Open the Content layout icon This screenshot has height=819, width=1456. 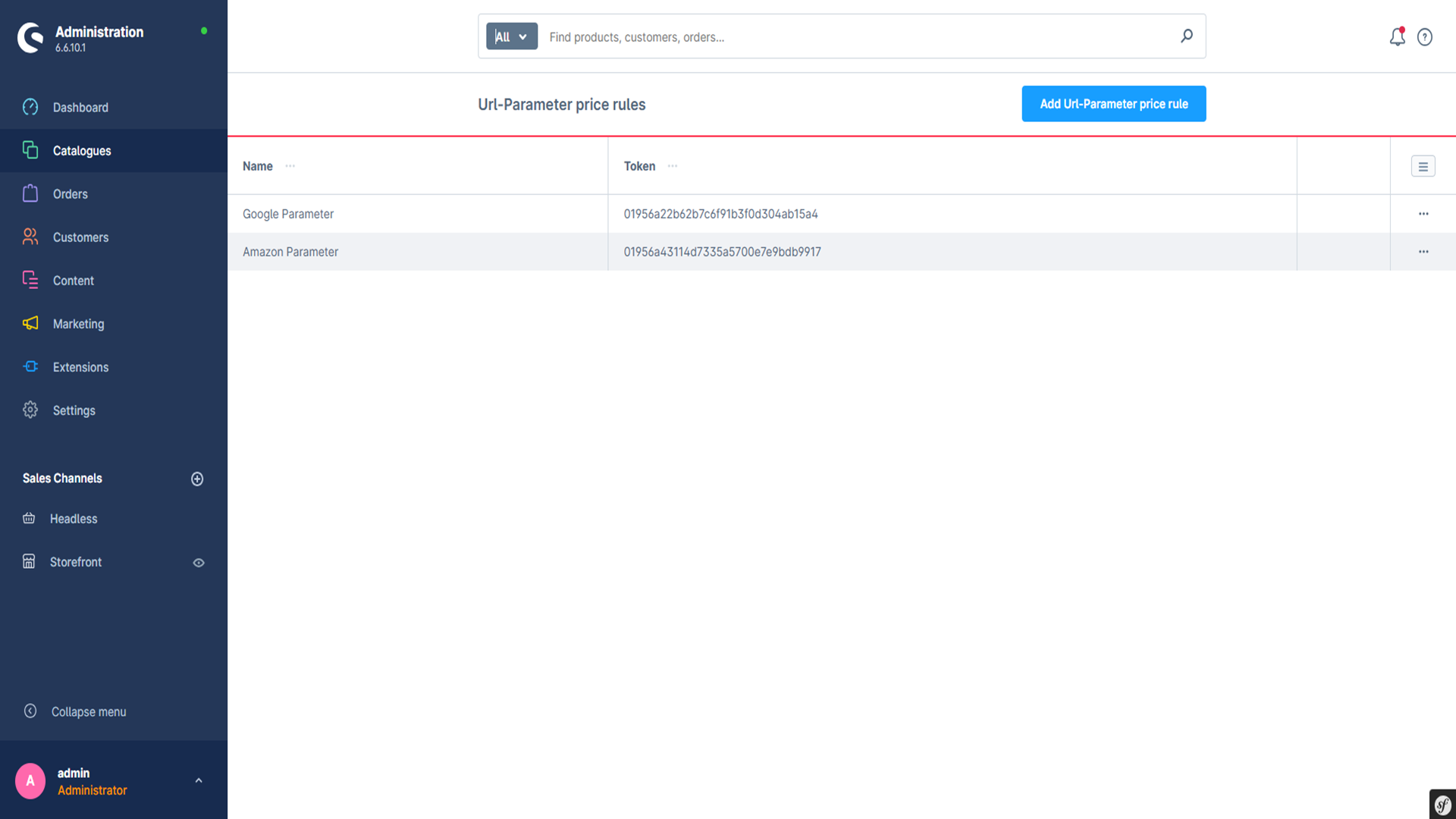(30, 280)
